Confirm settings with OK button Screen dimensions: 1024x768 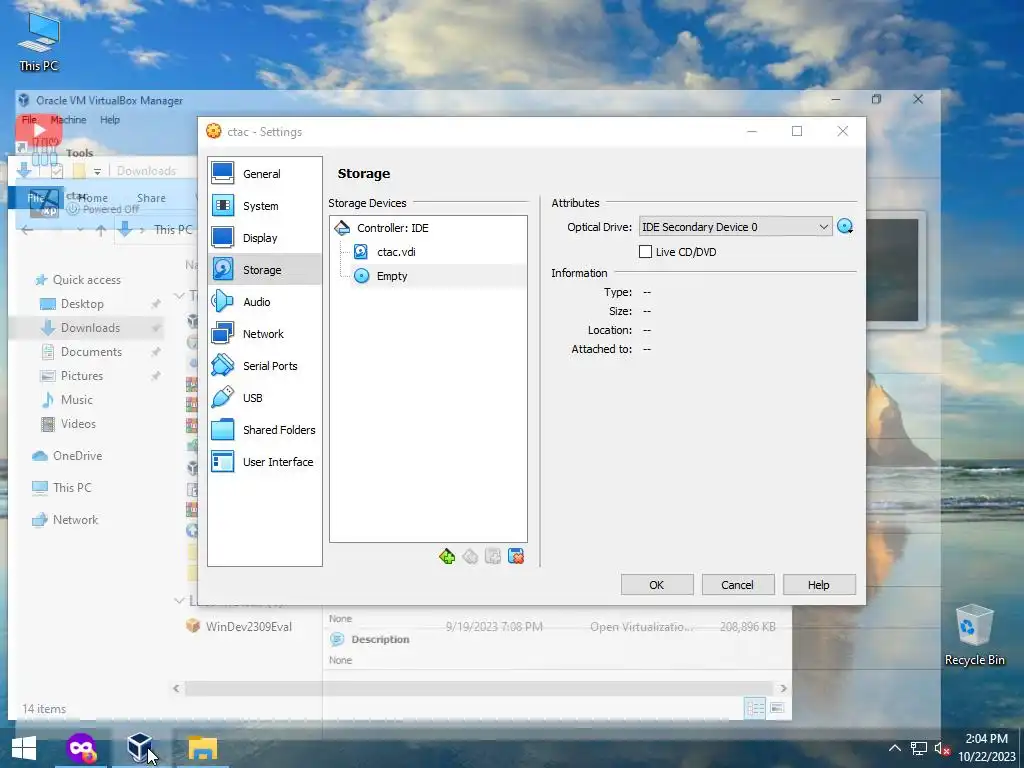point(657,585)
